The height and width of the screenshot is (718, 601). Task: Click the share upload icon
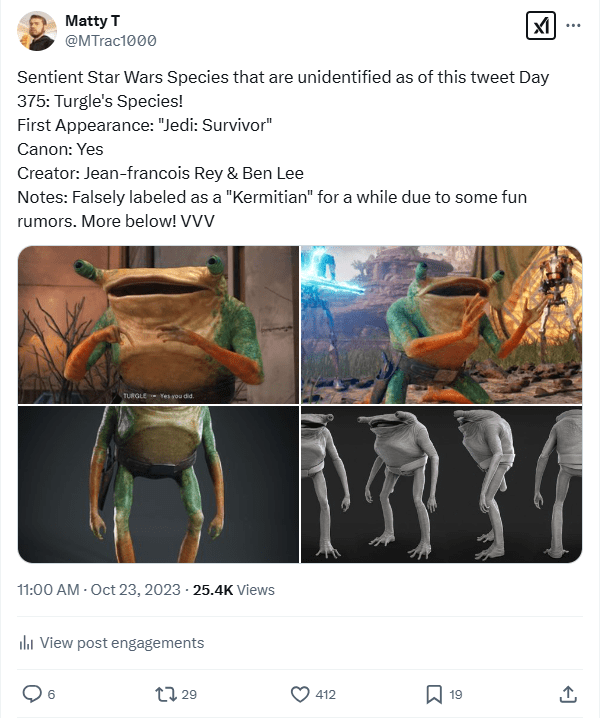click(x=567, y=693)
